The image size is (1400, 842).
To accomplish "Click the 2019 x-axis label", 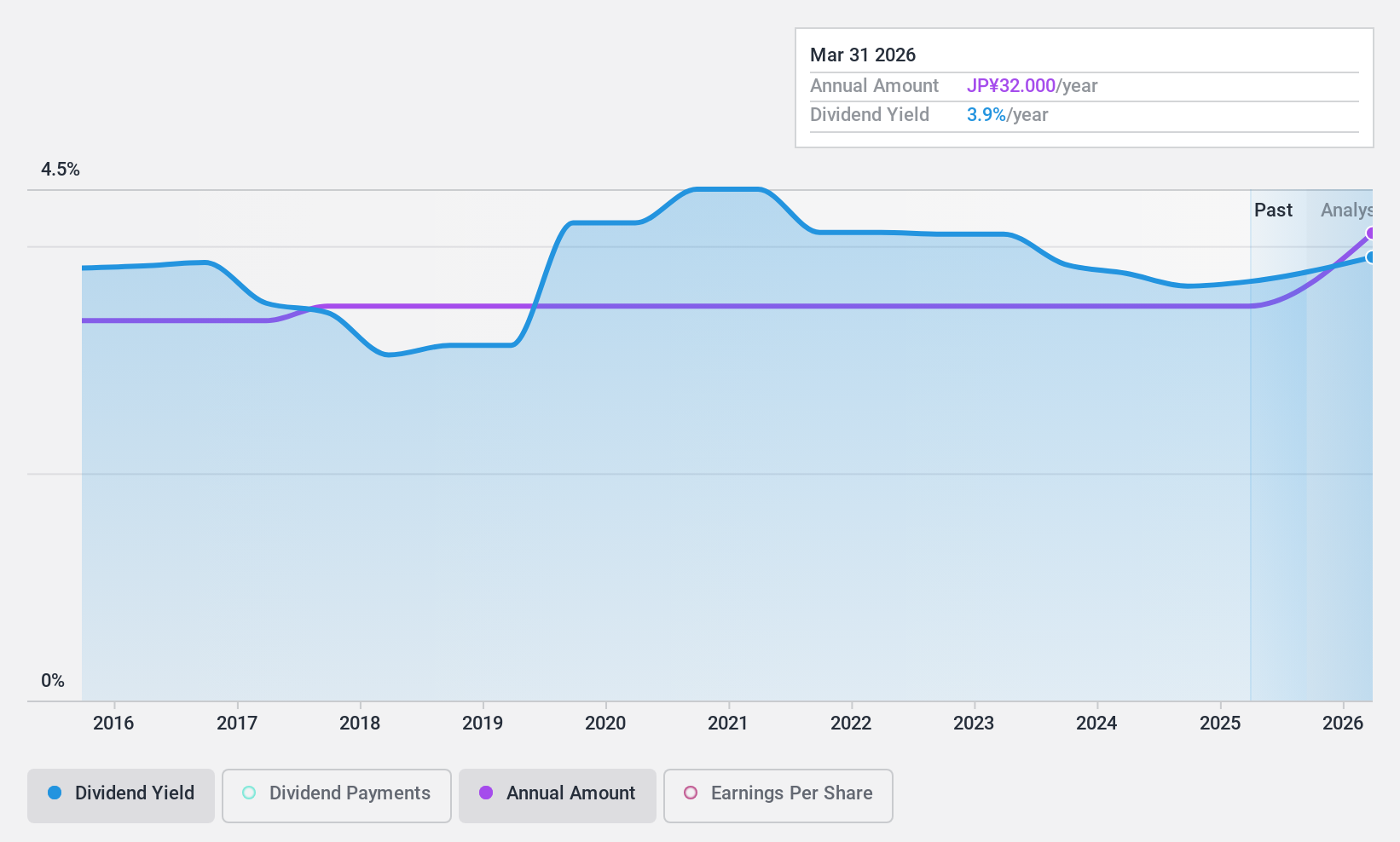I will tap(483, 724).
